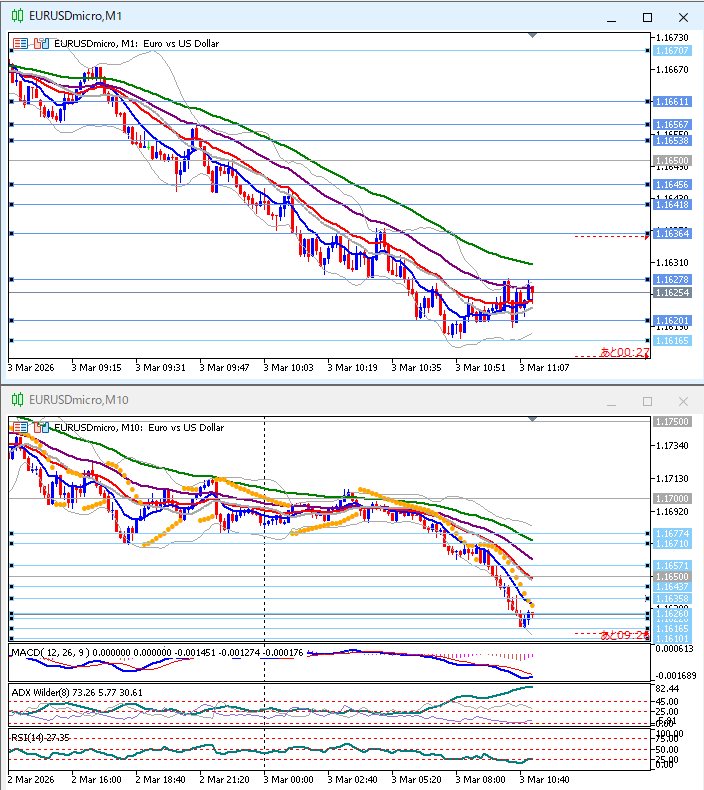The height and width of the screenshot is (790, 704).
Task: Activate the EURUSDmicro,M1 window title bar
Action: click(x=300, y=17)
